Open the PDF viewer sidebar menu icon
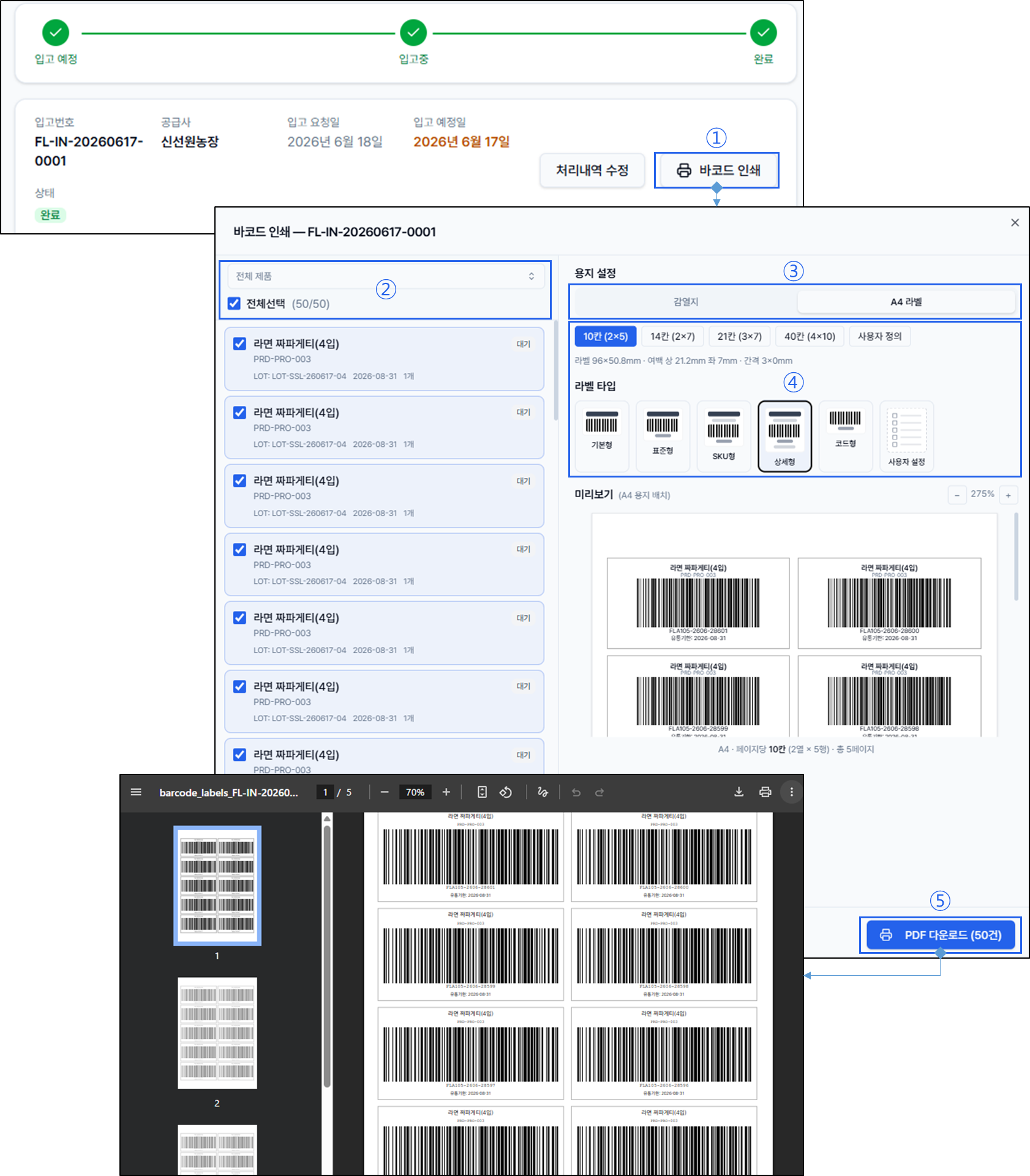 pos(136,792)
